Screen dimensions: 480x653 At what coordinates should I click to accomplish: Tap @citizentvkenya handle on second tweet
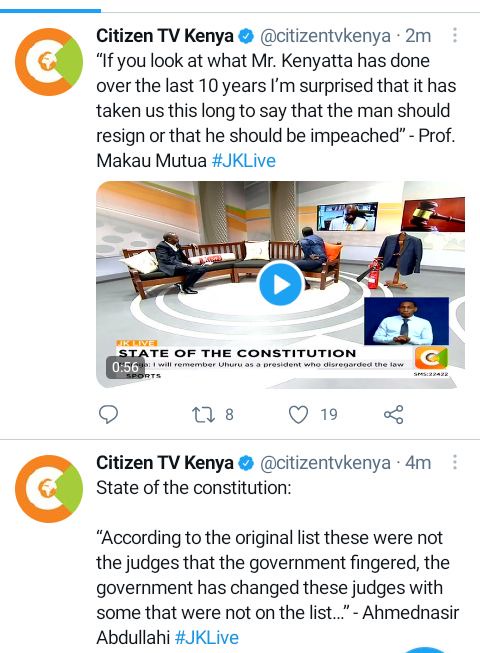point(325,463)
